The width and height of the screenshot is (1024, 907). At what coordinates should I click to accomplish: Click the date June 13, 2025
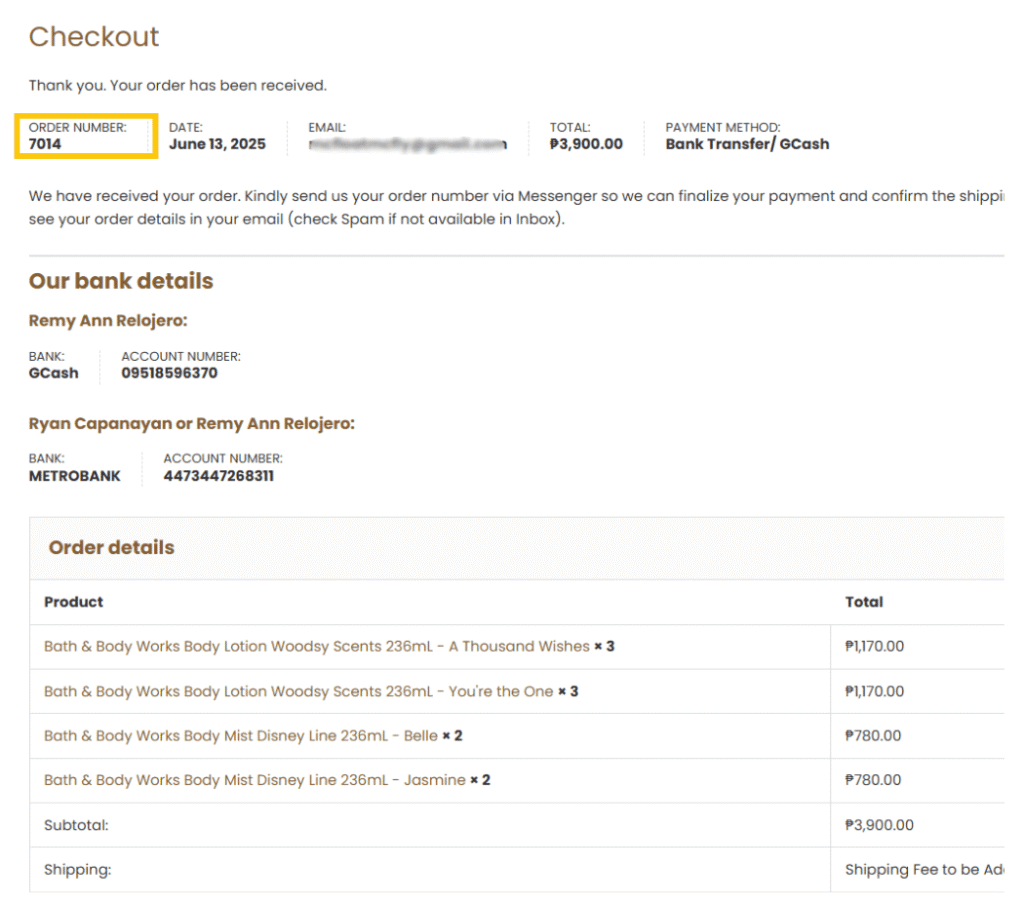[x=217, y=144]
